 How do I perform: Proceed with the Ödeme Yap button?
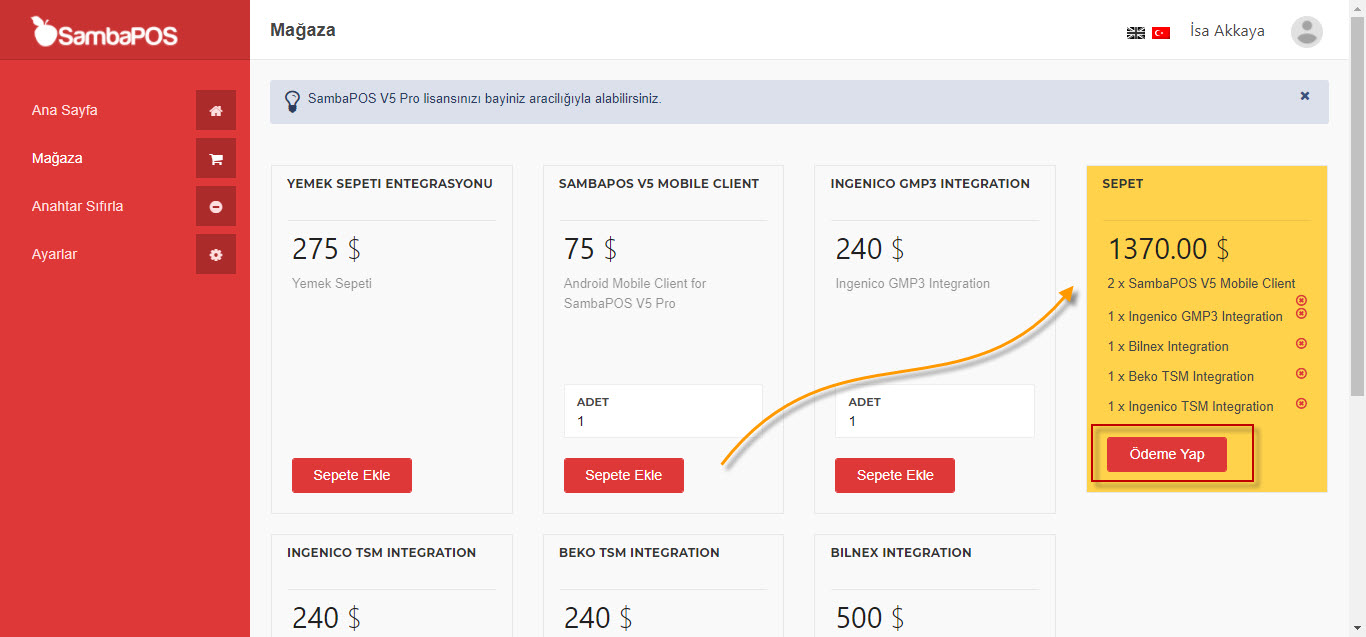1167,454
